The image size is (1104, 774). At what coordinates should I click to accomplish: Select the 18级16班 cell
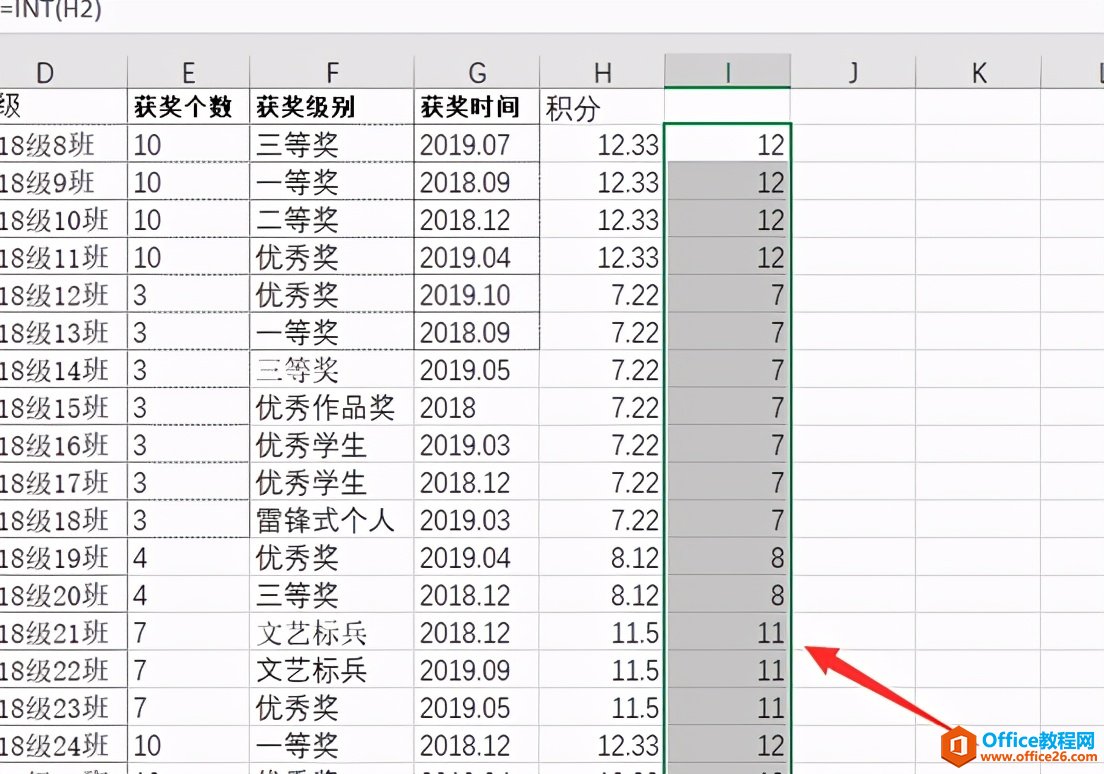[63, 444]
